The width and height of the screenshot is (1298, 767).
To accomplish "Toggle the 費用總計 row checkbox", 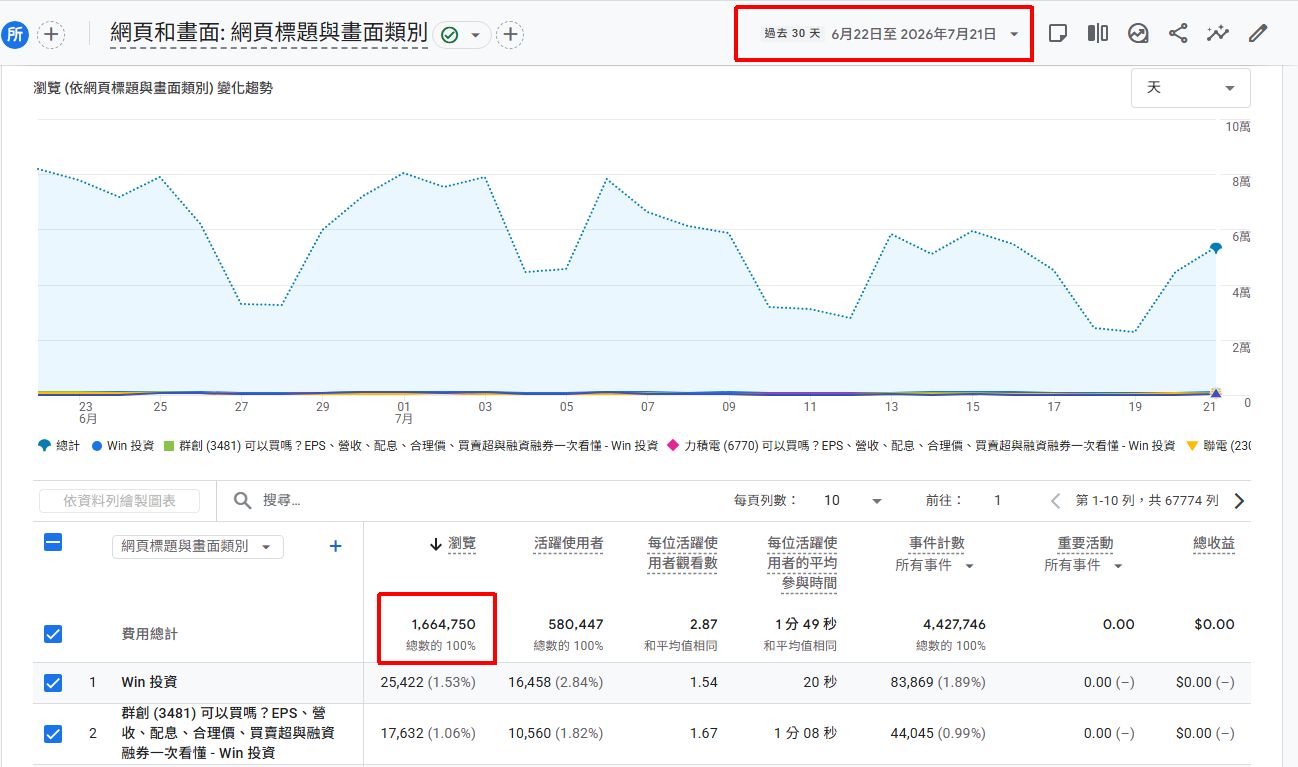I will [53, 634].
